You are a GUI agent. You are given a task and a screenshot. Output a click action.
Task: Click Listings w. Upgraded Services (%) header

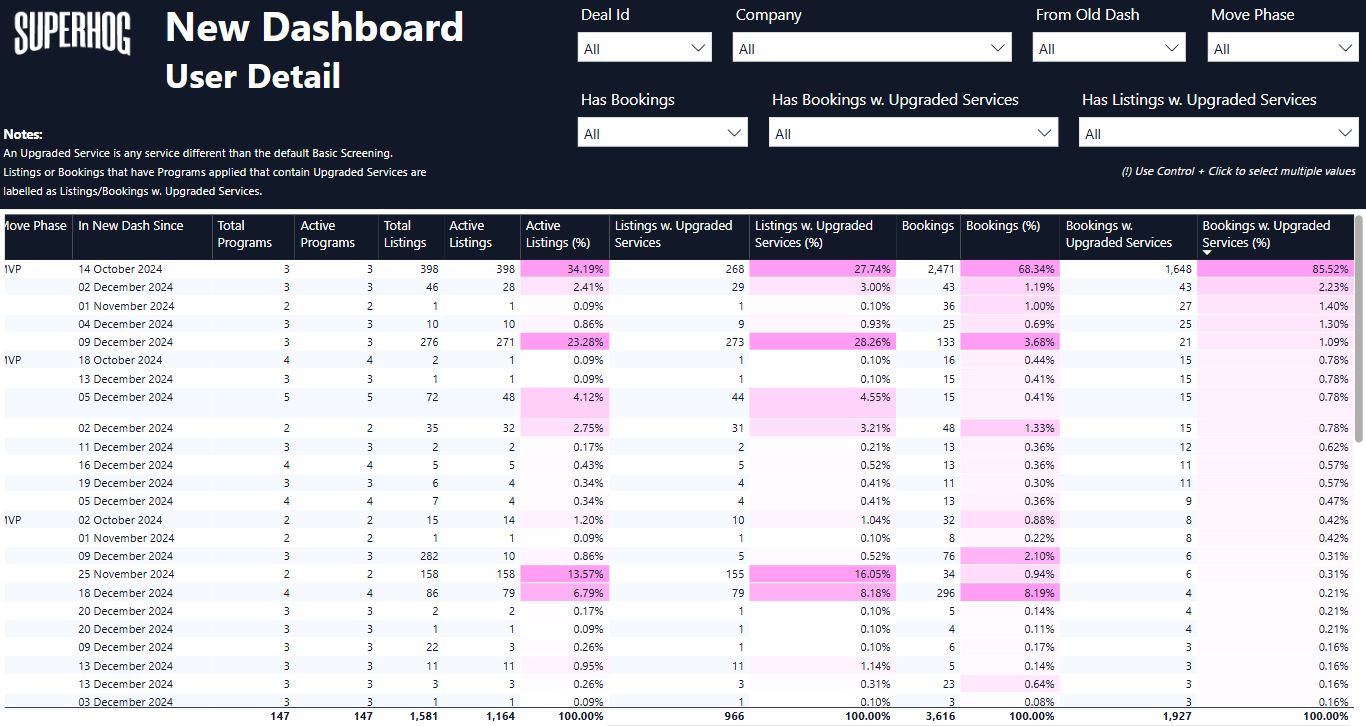point(813,234)
